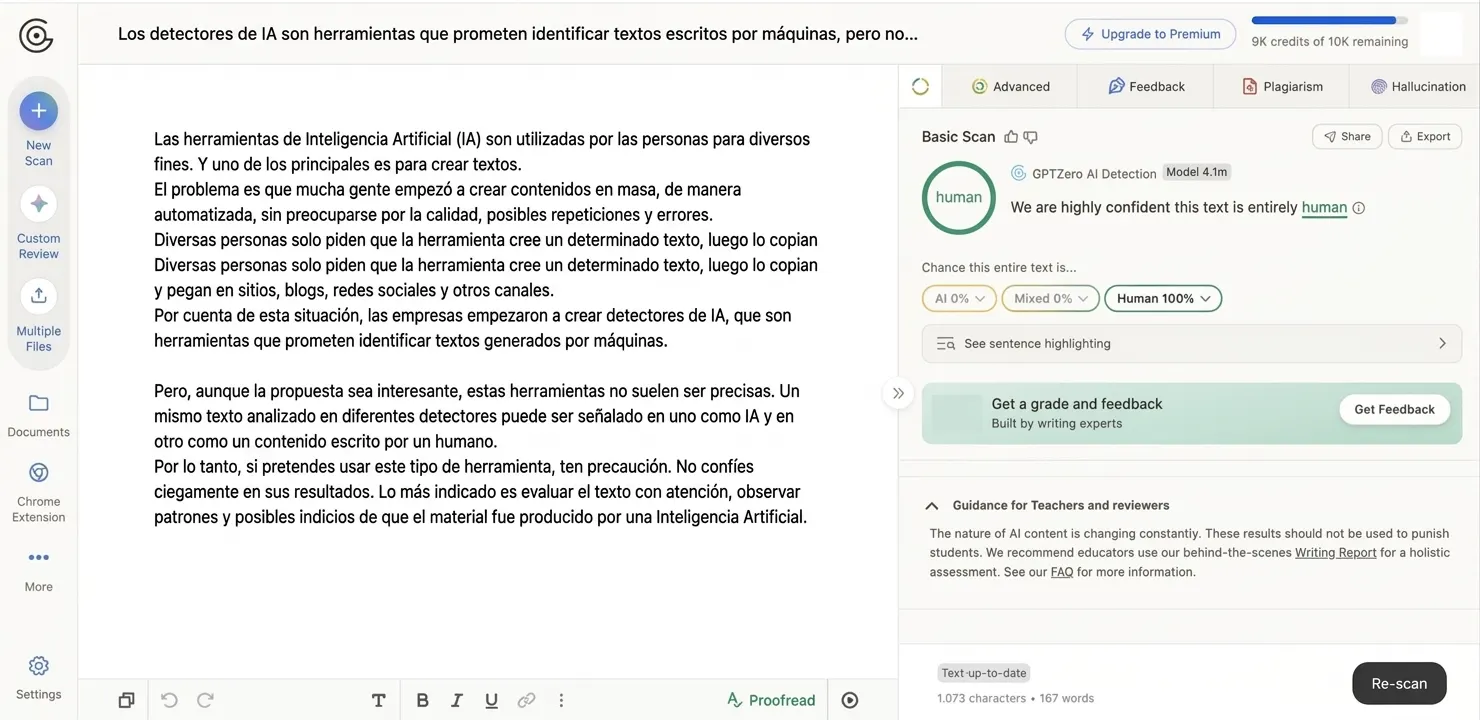Click the copy document icon
Screen dimensions: 1480x720
pyautogui.click(x=126, y=700)
